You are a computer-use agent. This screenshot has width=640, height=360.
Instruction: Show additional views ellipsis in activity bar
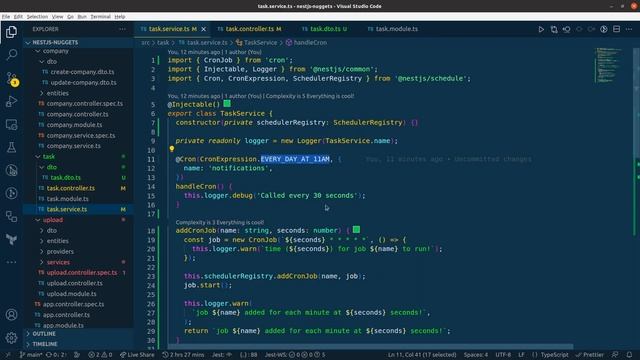11,262
